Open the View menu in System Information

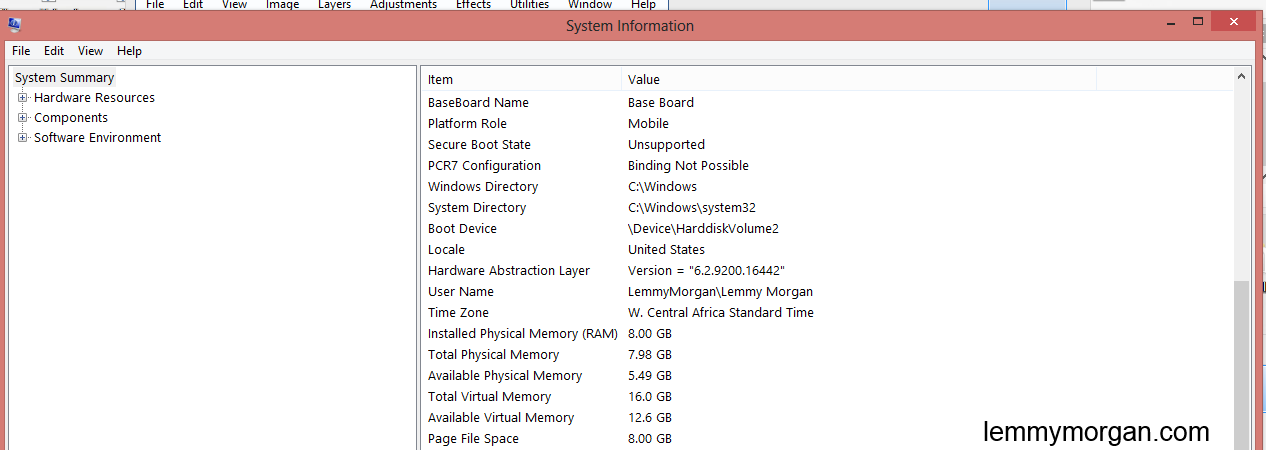click(x=90, y=51)
